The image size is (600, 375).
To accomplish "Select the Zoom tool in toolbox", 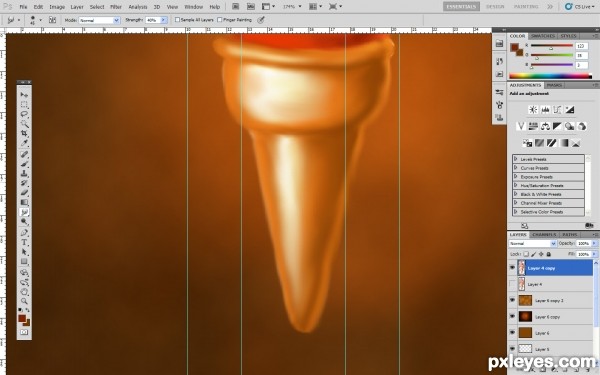I will pyautogui.click(x=24, y=302).
